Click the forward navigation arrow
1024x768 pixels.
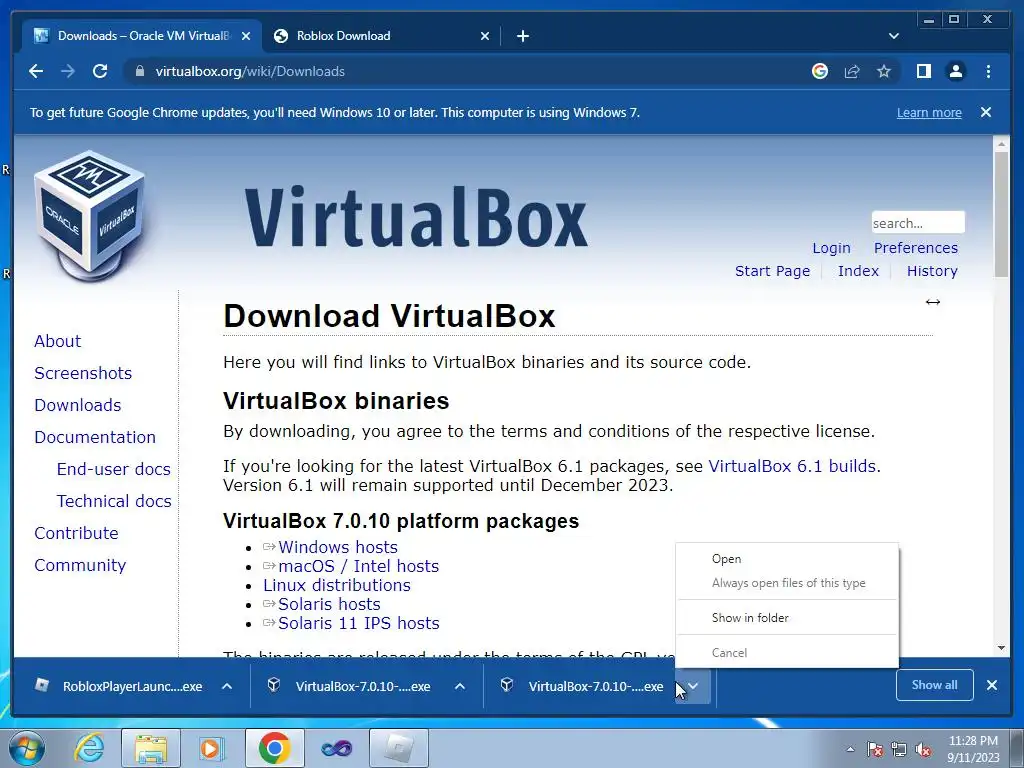68,71
